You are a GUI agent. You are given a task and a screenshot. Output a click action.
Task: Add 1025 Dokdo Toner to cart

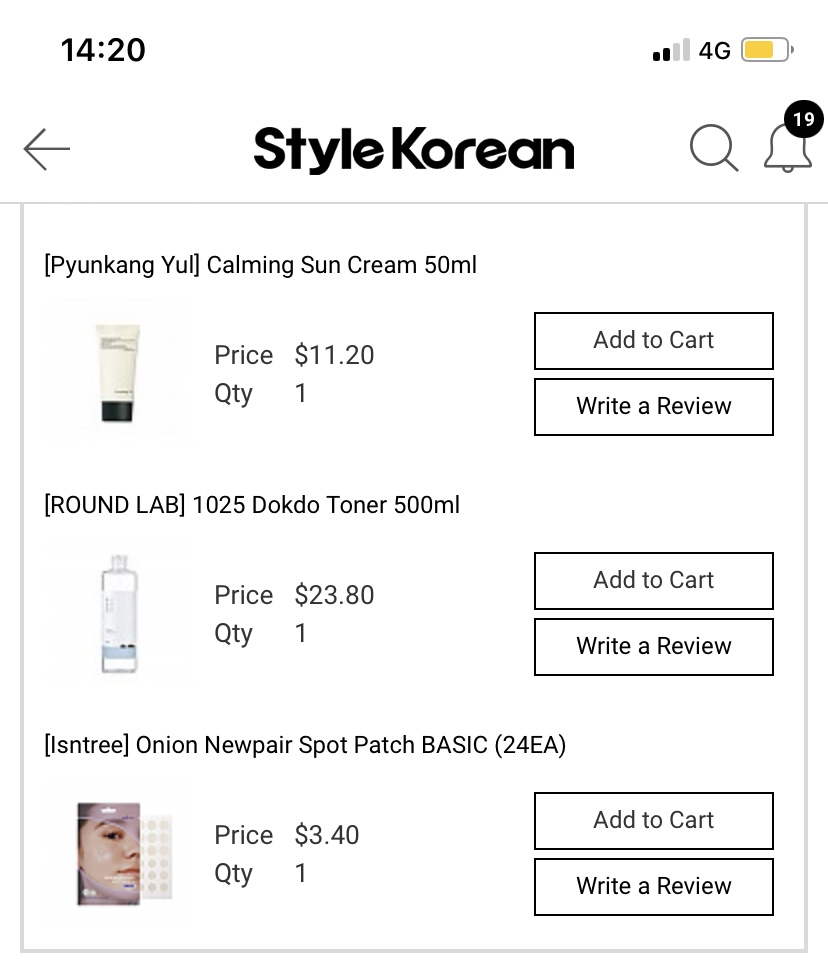pos(653,581)
